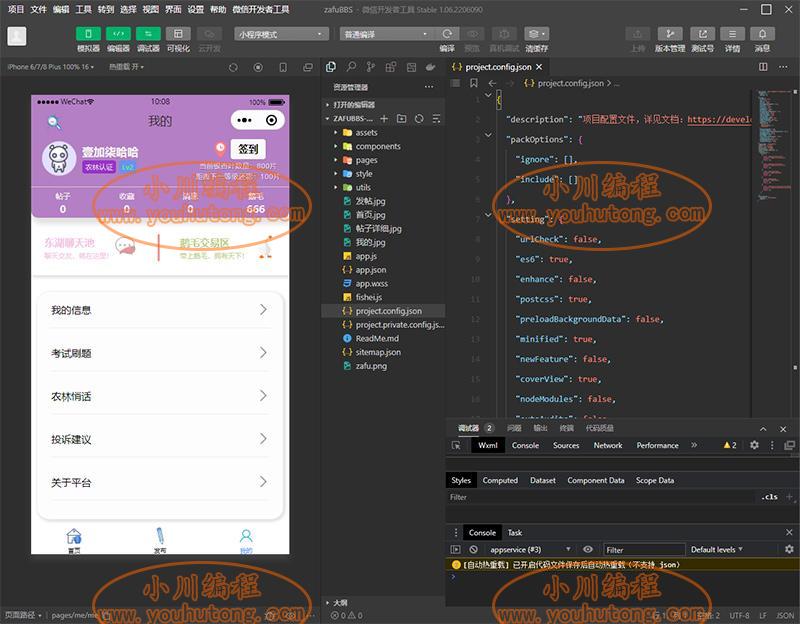Image resolution: width=800 pixels, height=624 pixels.
Task: Click the sign-in button in simulator
Action: click(x=248, y=149)
